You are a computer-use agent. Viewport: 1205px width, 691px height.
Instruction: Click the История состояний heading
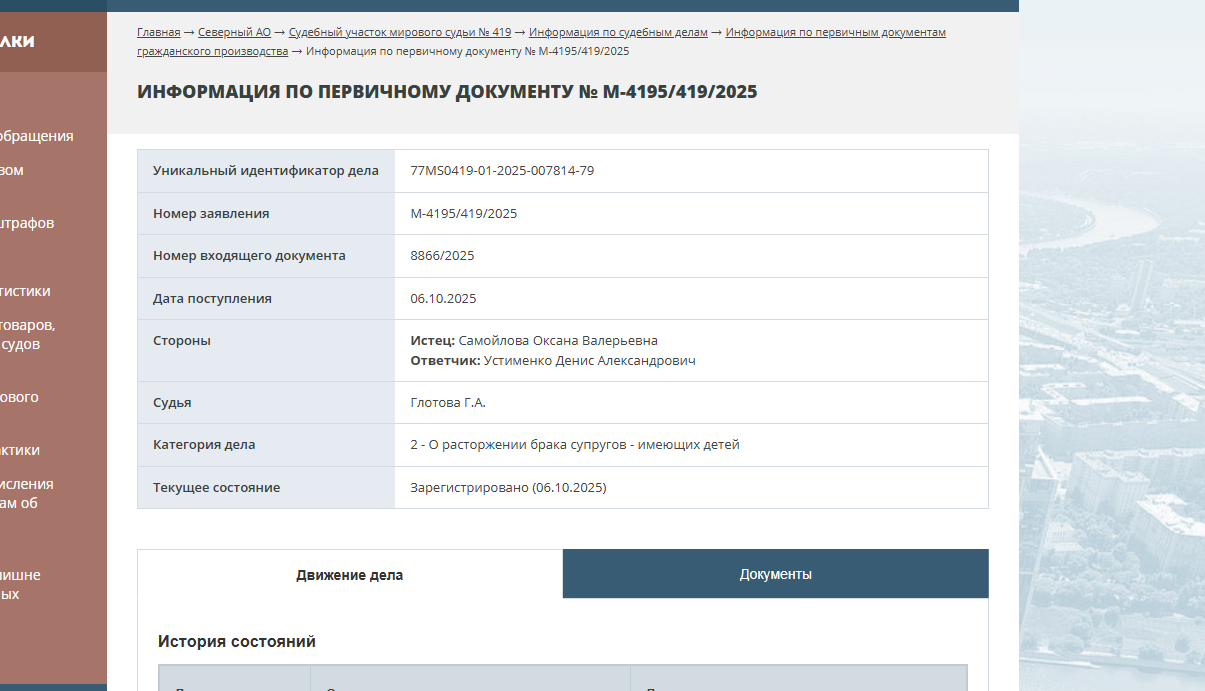237,641
